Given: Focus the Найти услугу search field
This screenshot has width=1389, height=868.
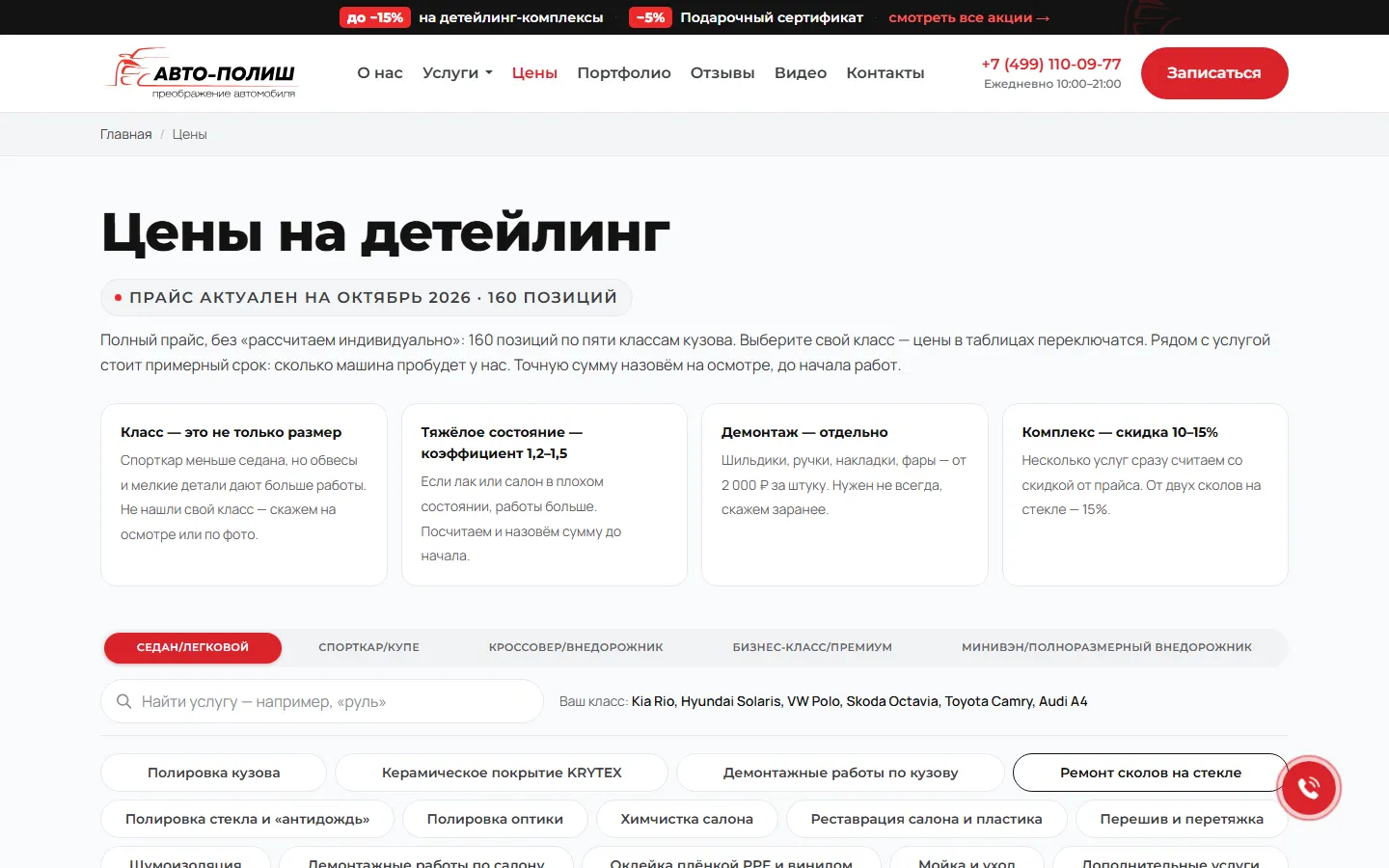Looking at the screenshot, I should [x=322, y=701].
